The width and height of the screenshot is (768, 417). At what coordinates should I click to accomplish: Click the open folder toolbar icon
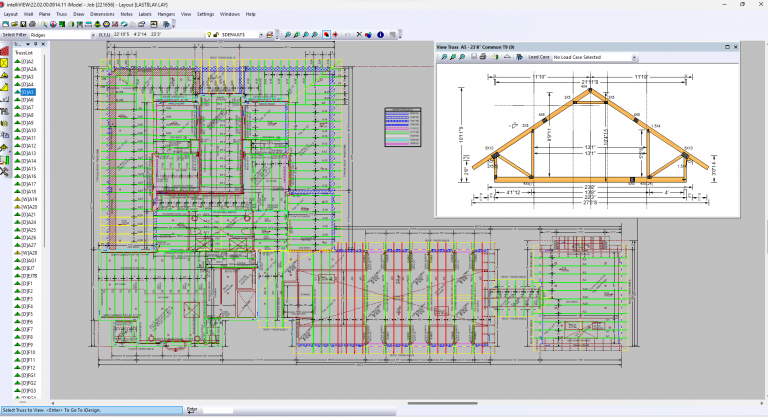(x=15, y=24)
